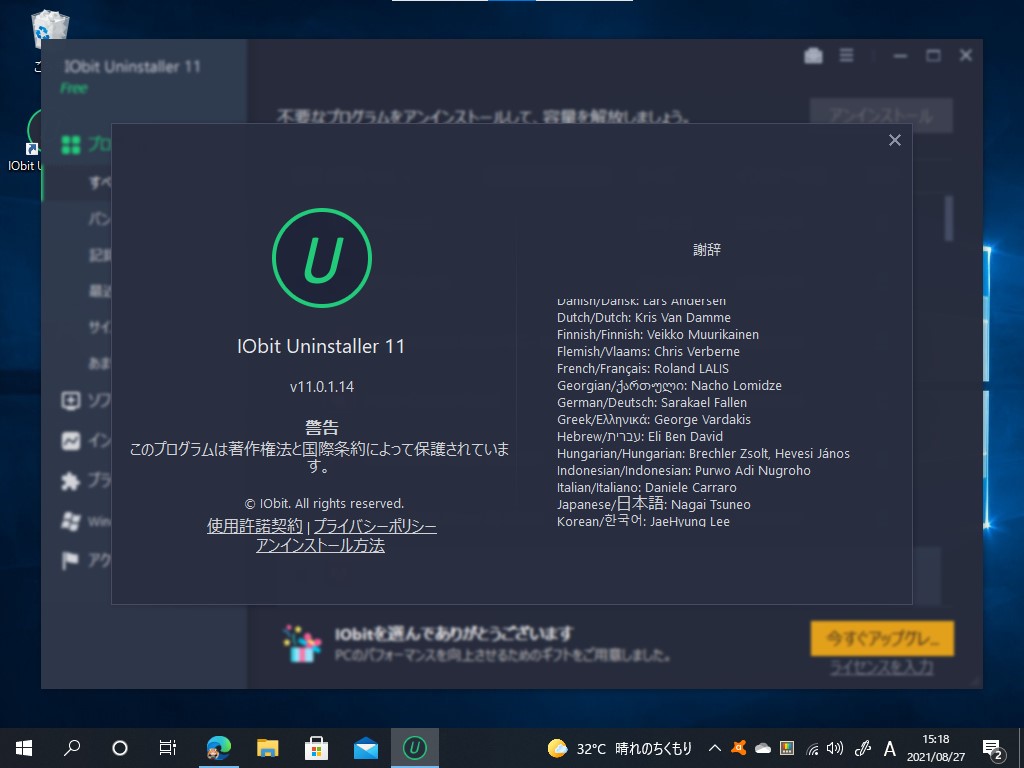Click the イン monitor icon in sidebar
The height and width of the screenshot is (768, 1024).
point(70,441)
